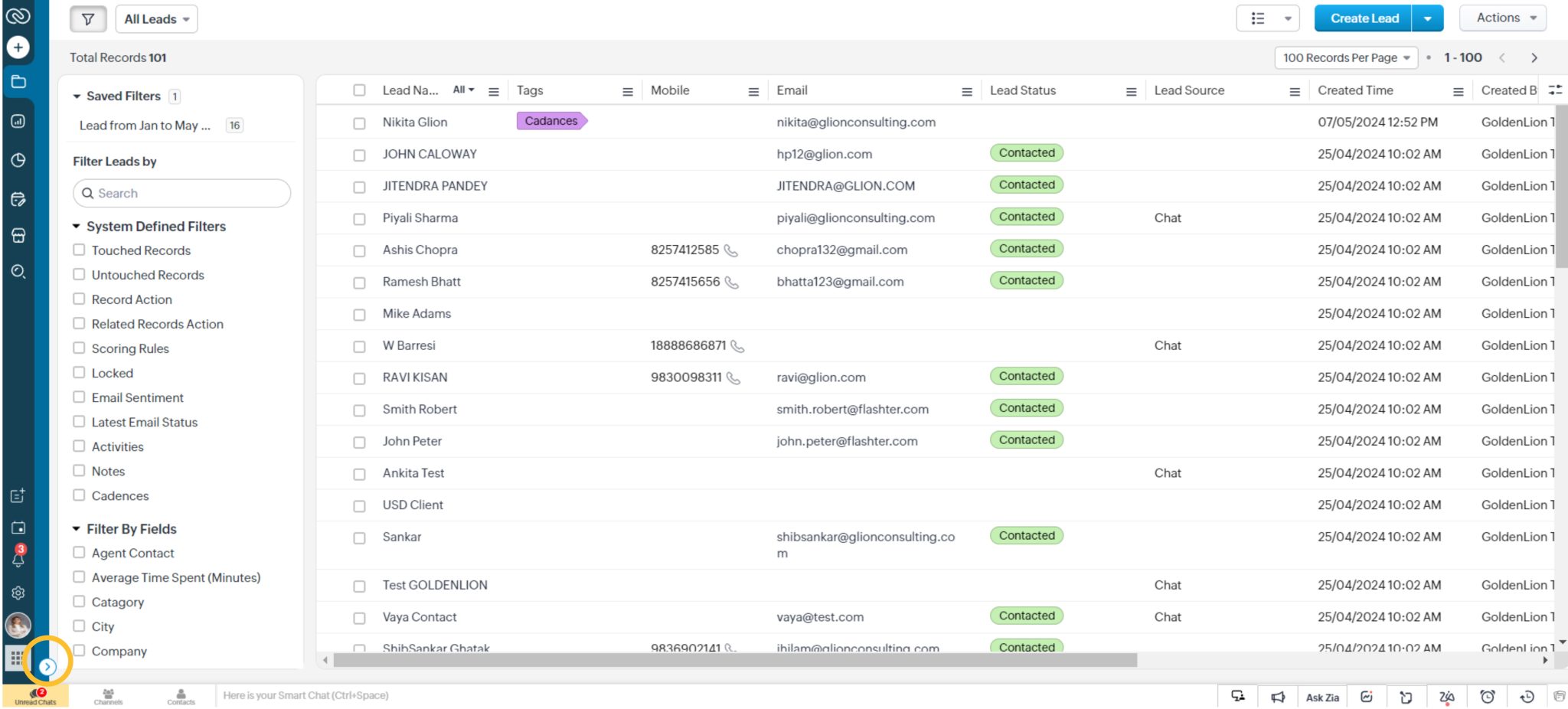This screenshot has height=709, width=1568.
Task: Click the megaphone announcements icon in bottom bar
Action: (1277, 697)
